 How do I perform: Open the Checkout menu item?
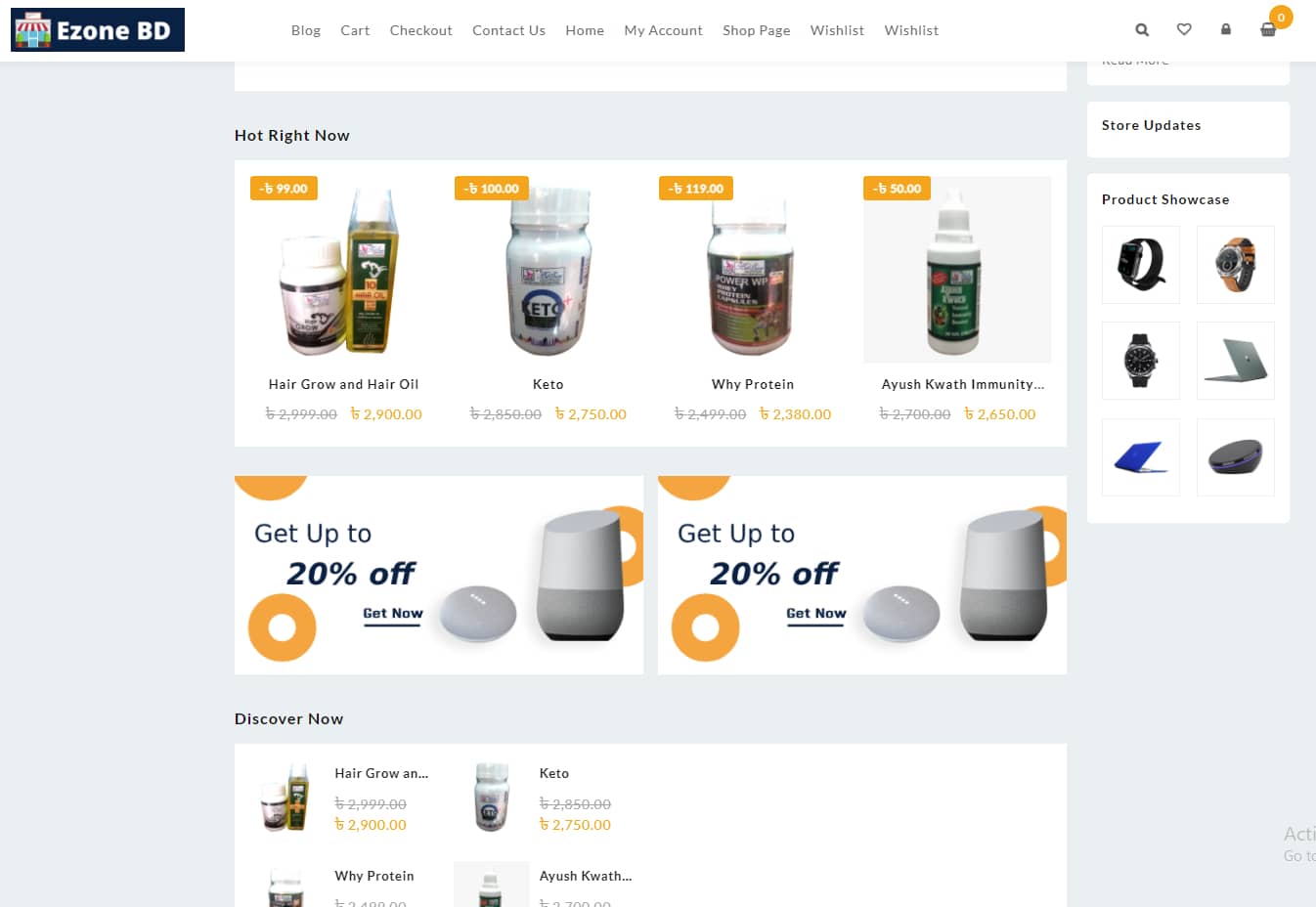(421, 30)
